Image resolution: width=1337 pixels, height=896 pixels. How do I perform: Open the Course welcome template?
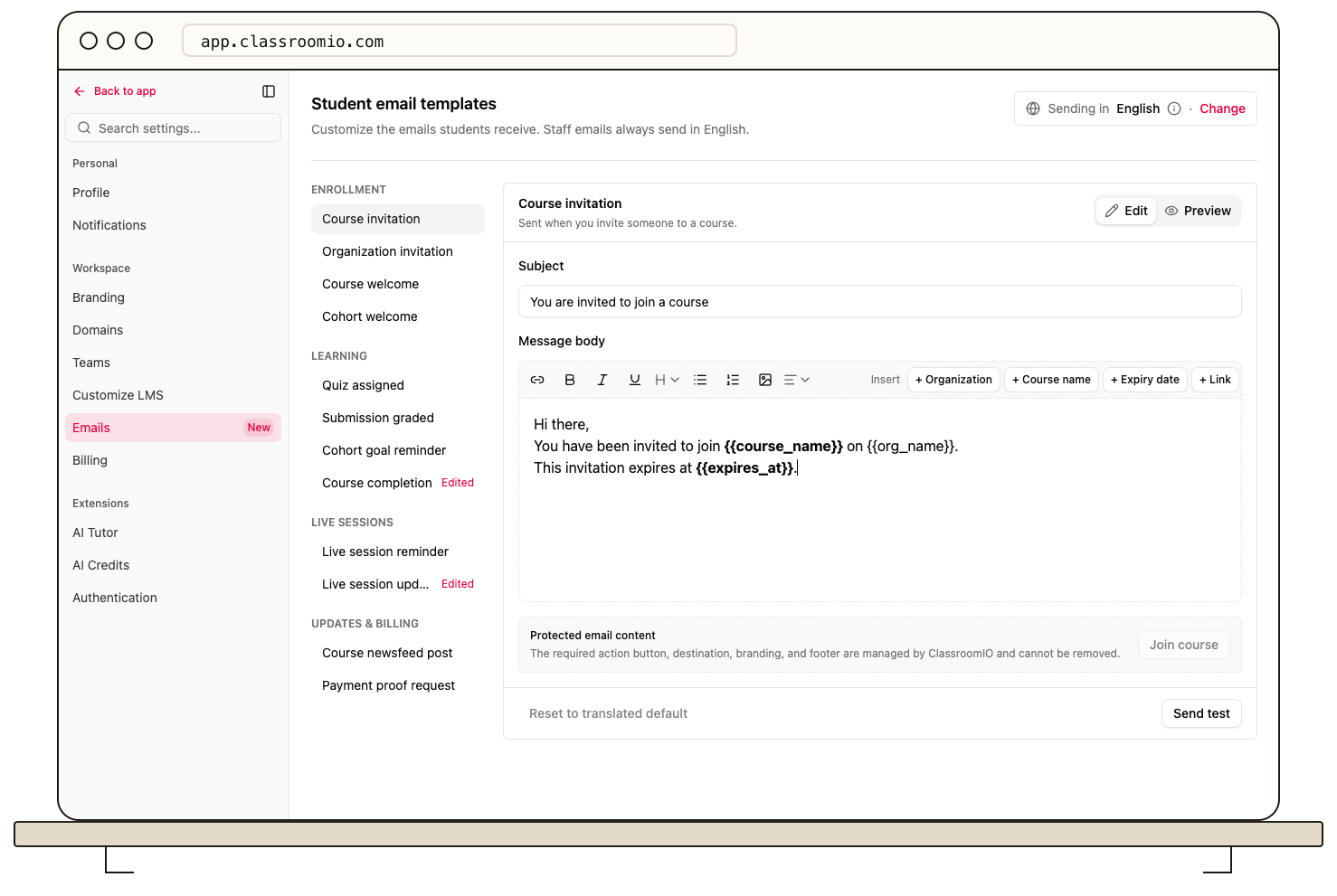(398, 284)
